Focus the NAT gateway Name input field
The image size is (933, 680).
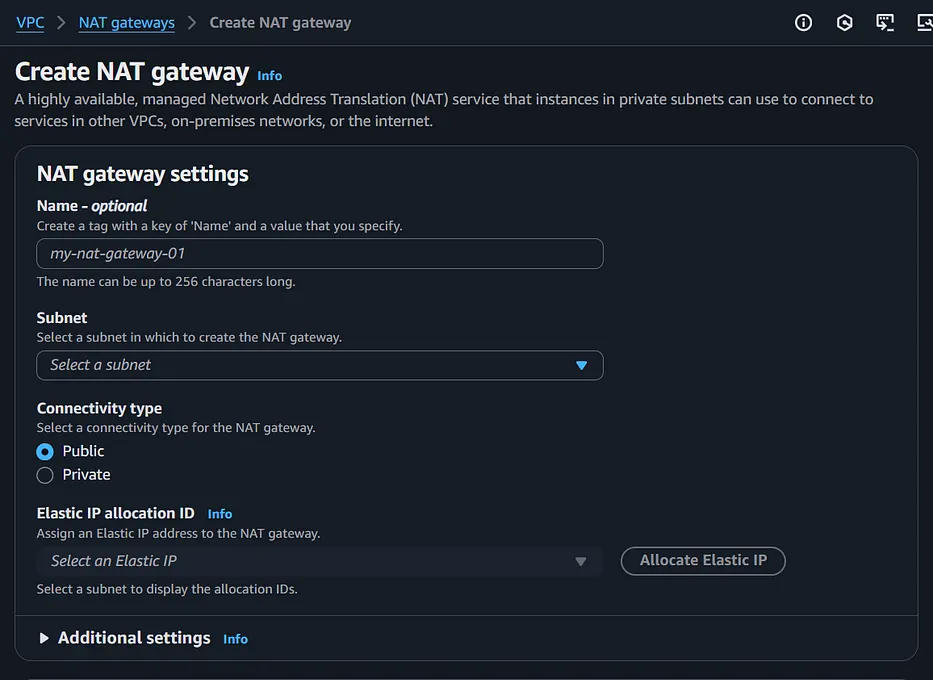pos(320,253)
